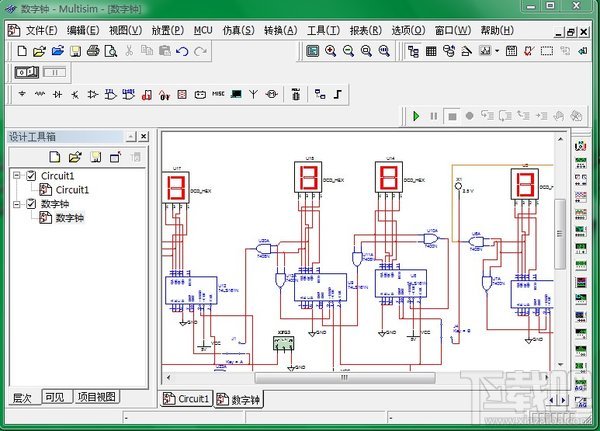Click the Run simulation green play button

coord(417,116)
